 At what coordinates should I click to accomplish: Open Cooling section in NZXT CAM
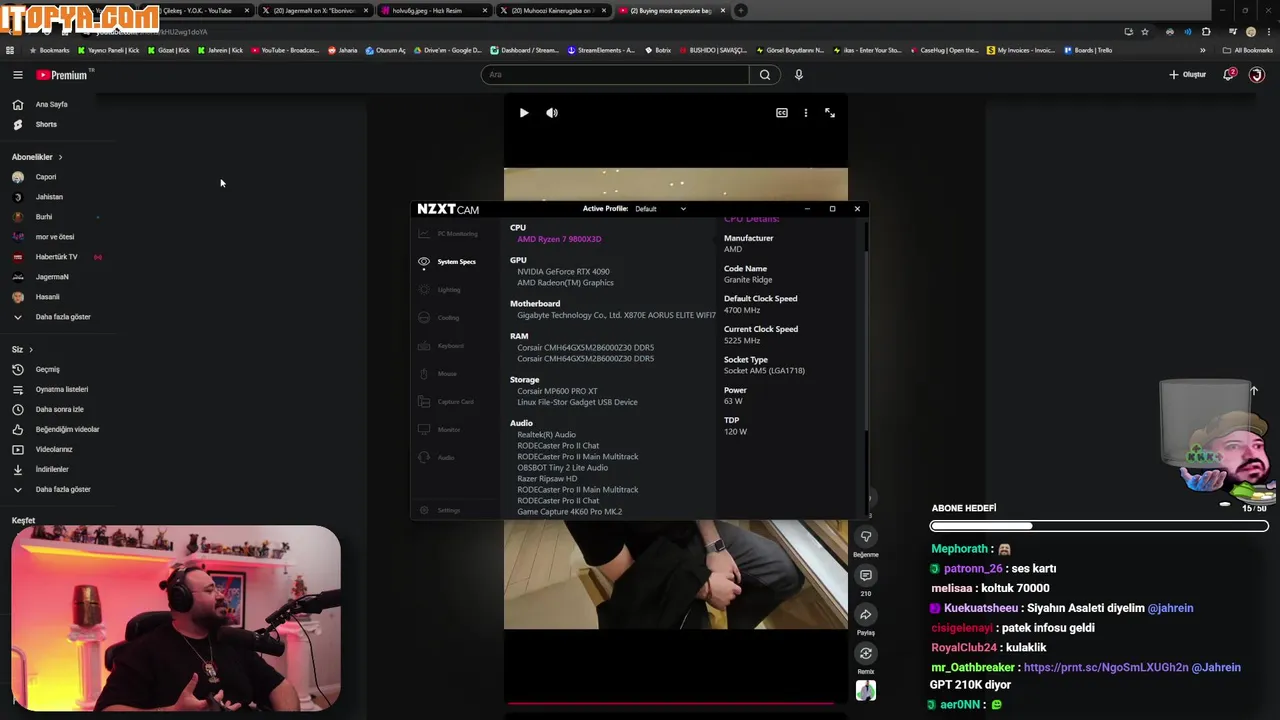[440, 318]
